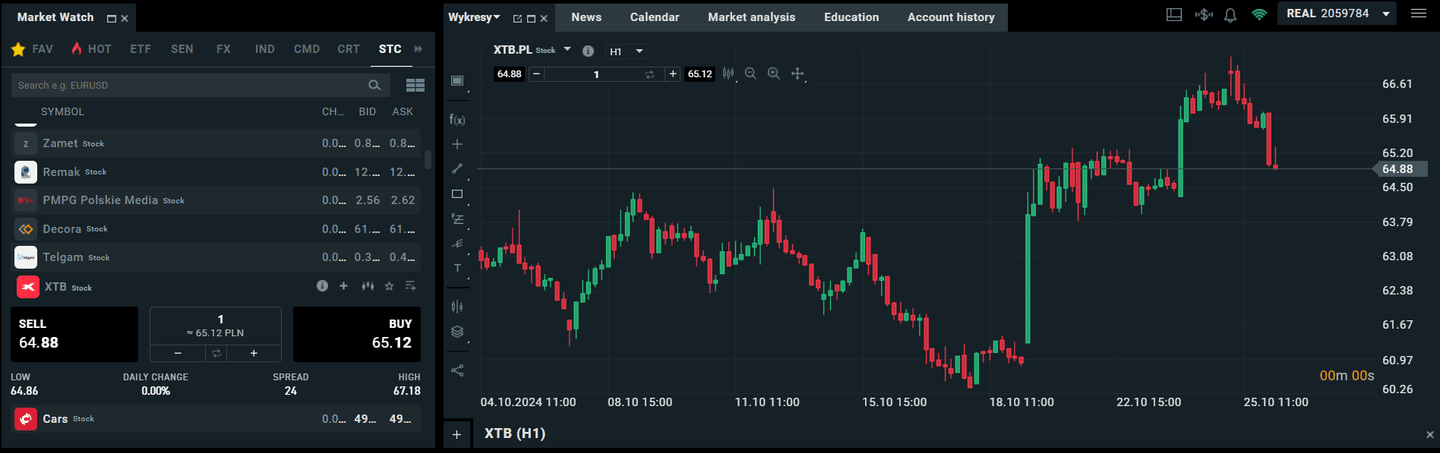Click the move/pan crosshair arrows icon
This screenshot has width=1440, height=453.
797,74
